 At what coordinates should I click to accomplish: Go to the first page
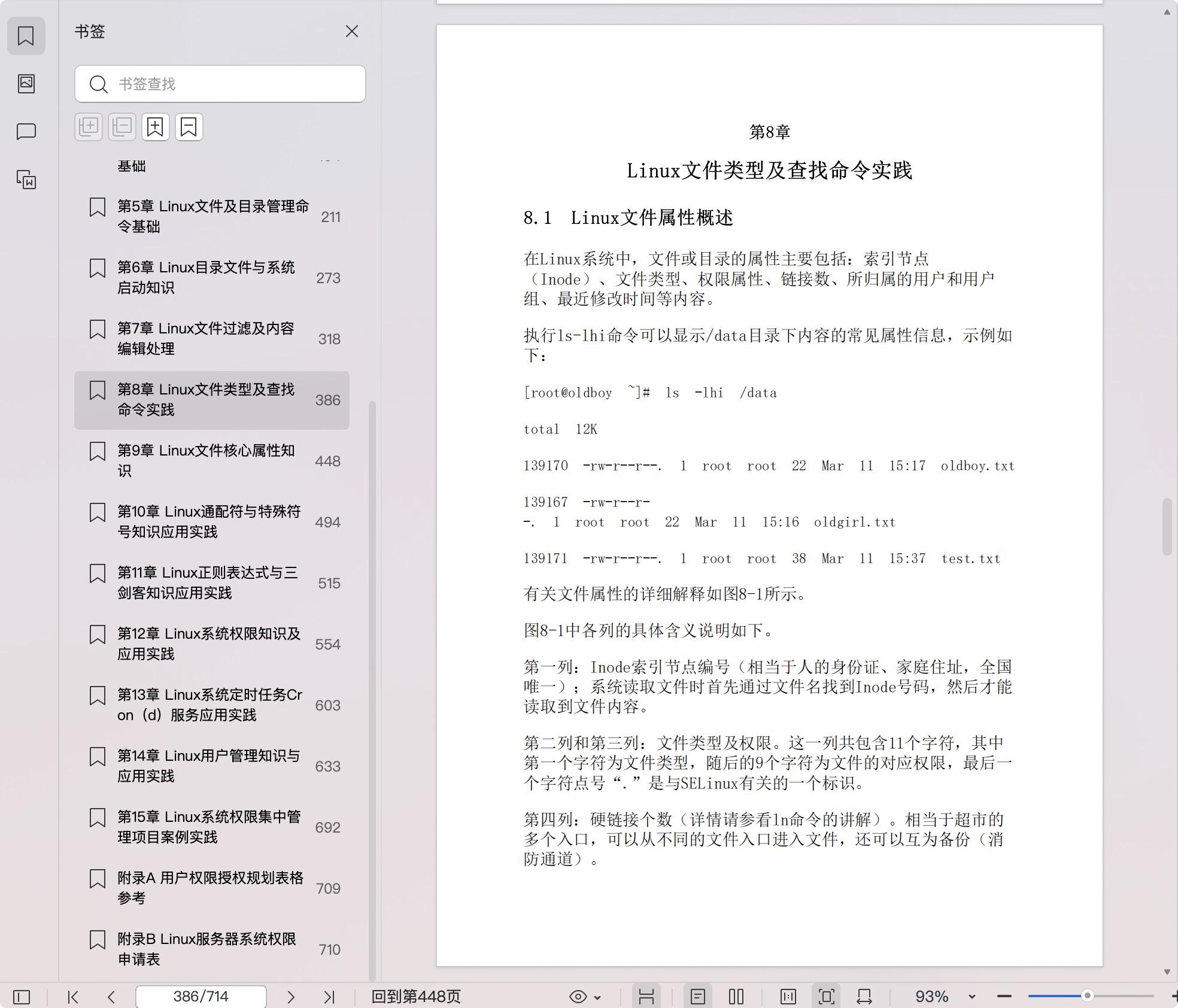tap(73, 997)
